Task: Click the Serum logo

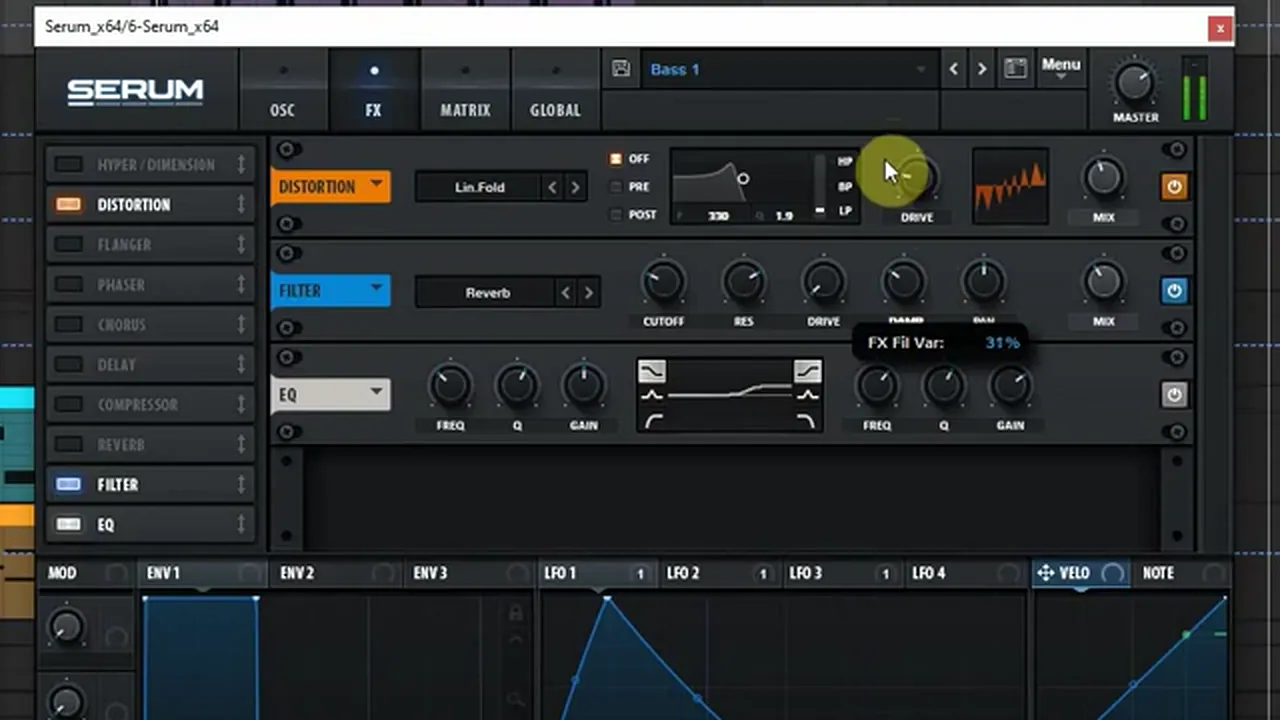Action: 135,92
